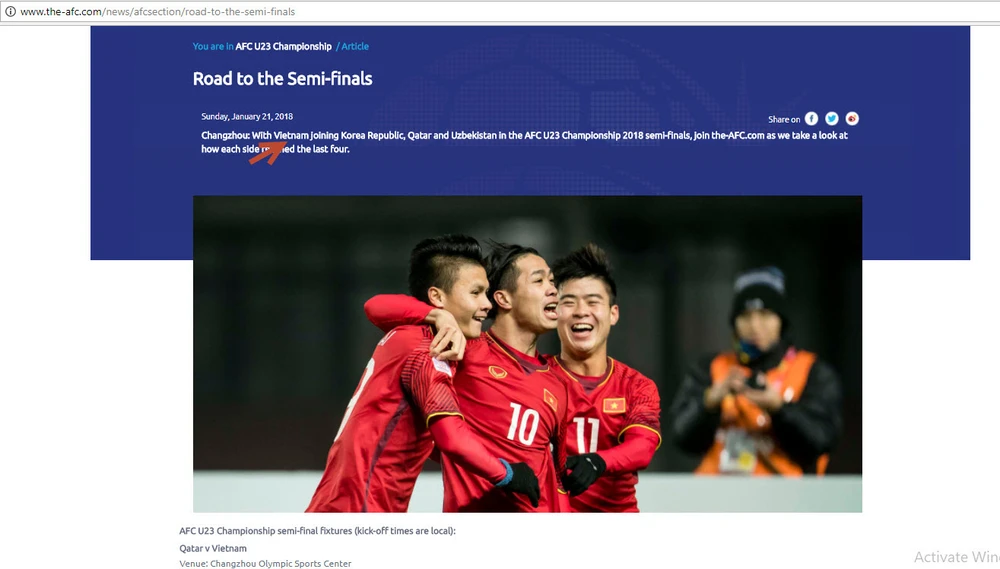Click the Activate Windows watermark text
Screen dimensions: 1000x569
click(x=957, y=557)
